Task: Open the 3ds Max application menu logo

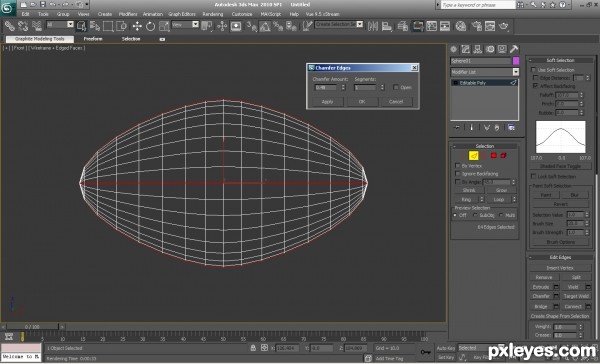Action: tap(7, 8)
